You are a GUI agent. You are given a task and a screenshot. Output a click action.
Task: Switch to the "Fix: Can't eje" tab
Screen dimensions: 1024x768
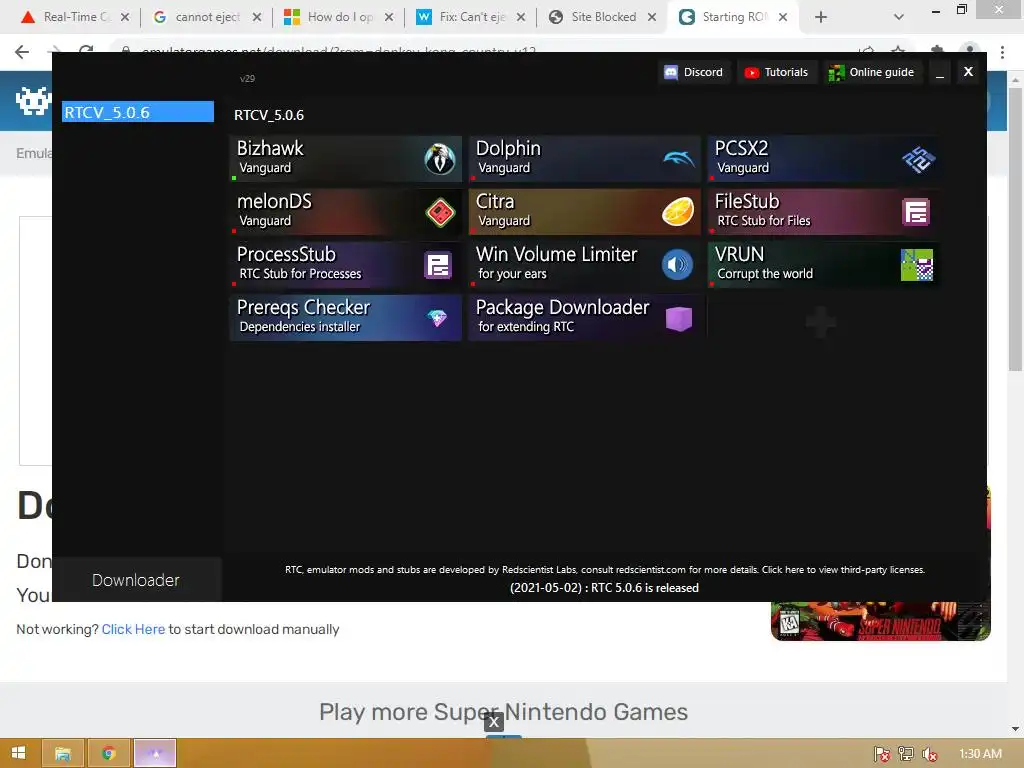471,17
